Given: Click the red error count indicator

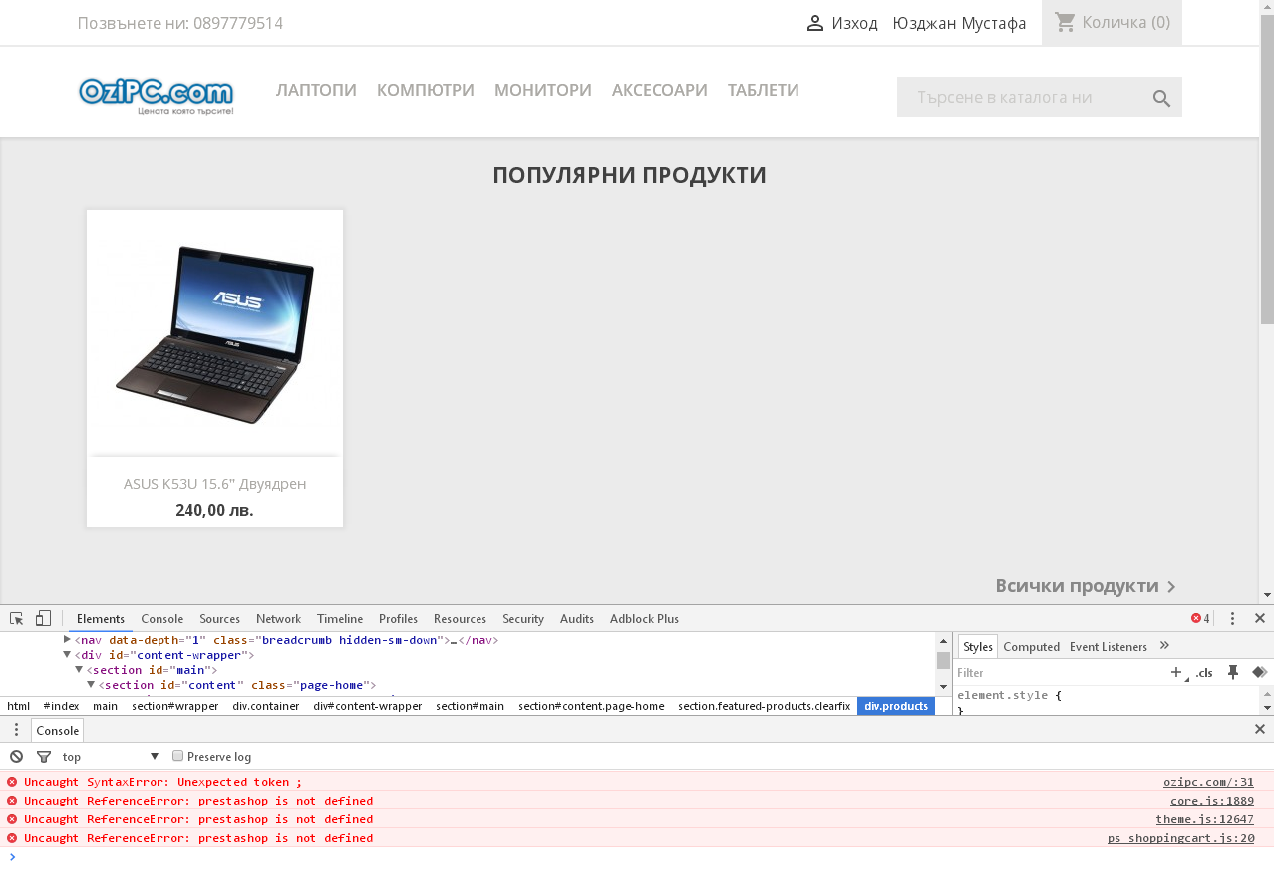Looking at the screenshot, I should click(x=1200, y=618).
